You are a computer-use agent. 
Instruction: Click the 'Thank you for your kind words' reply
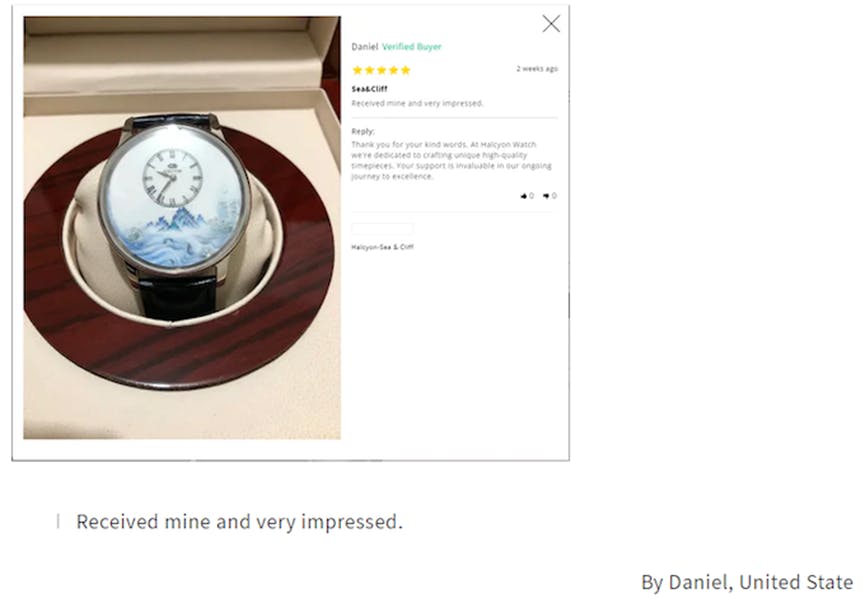[x=451, y=160]
